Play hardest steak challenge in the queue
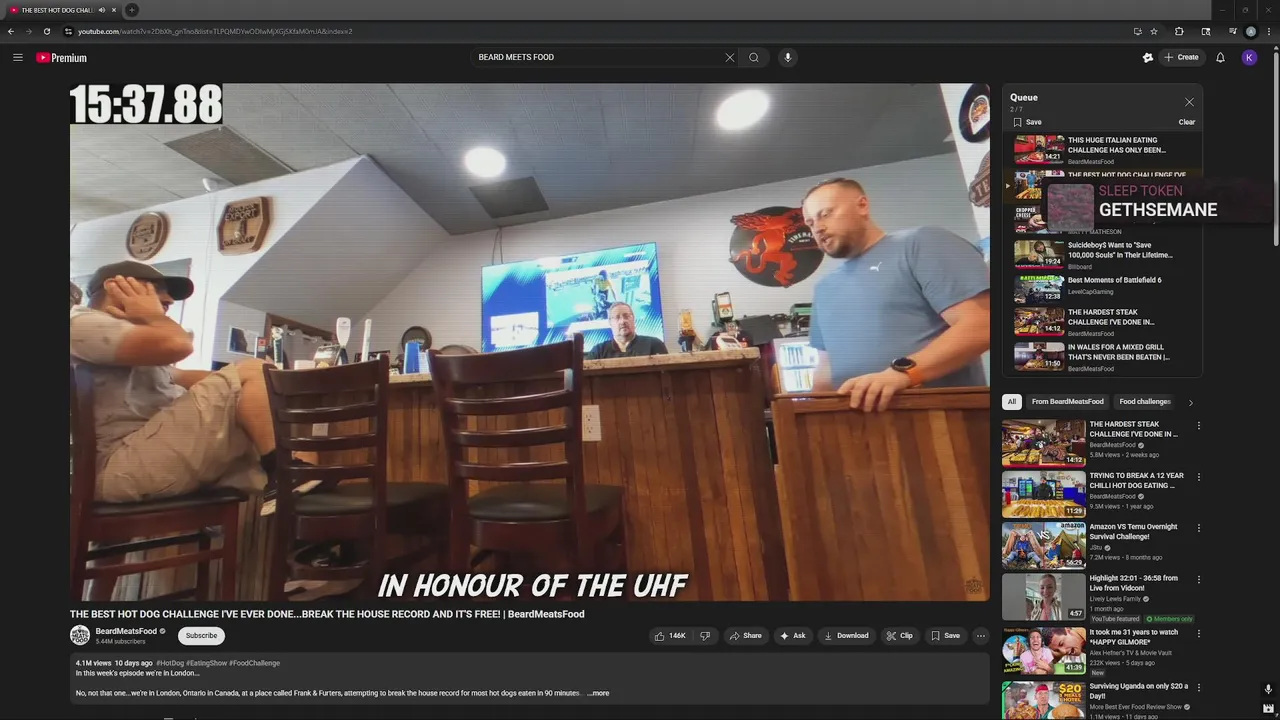This screenshot has width=1280, height=720. pos(1105,322)
